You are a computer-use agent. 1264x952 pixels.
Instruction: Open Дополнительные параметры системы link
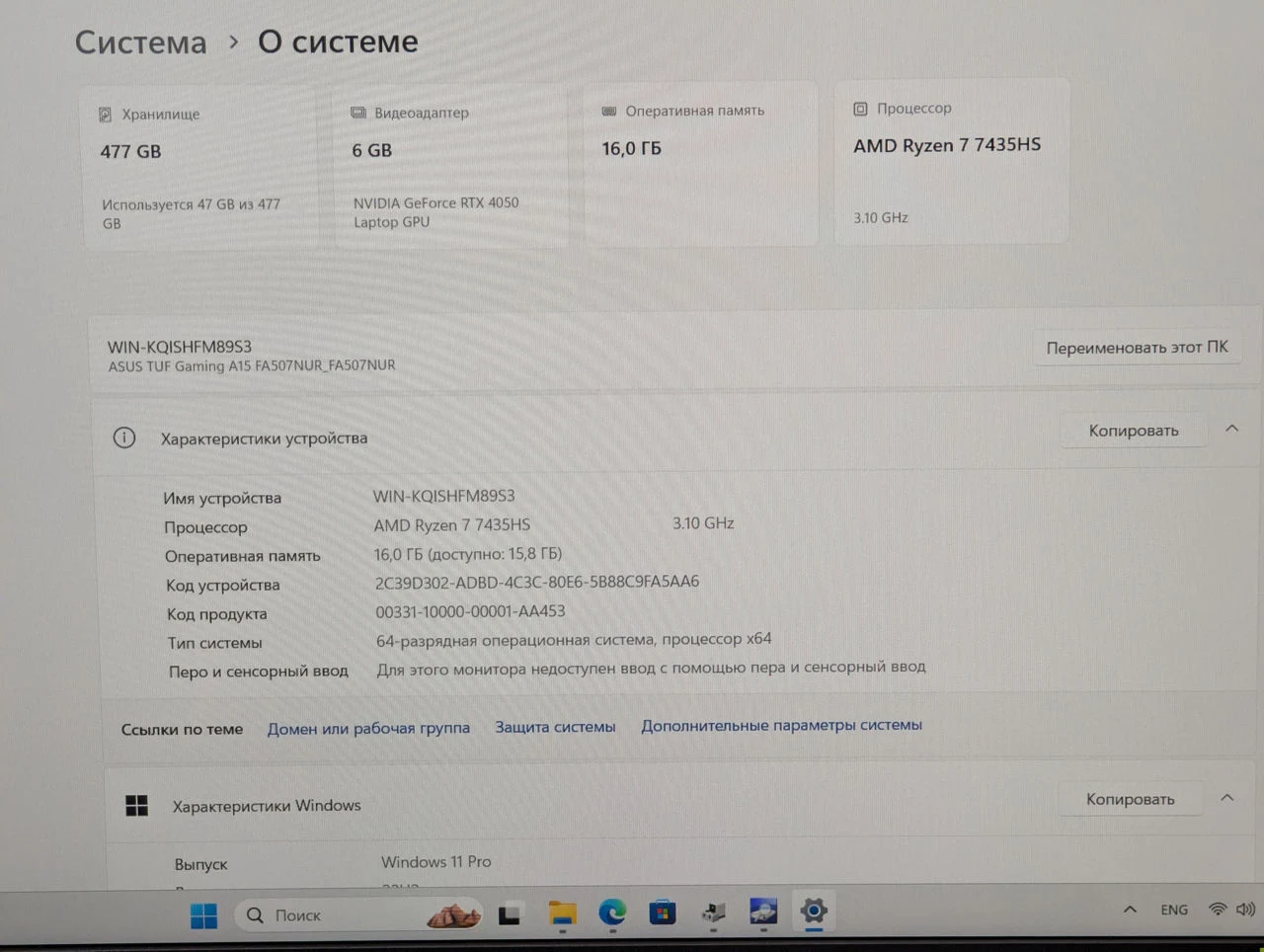[782, 725]
